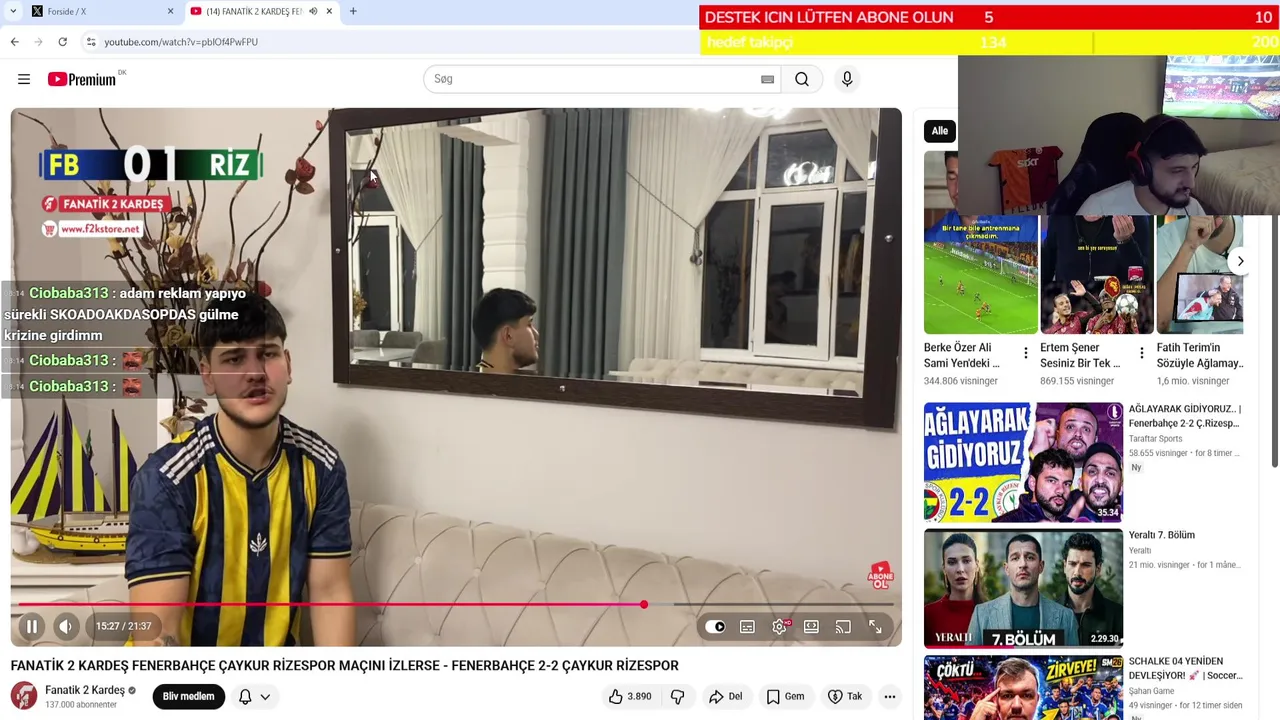This screenshot has width=1280, height=720.
Task: Reload the current page
Action: (x=62, y=41)
